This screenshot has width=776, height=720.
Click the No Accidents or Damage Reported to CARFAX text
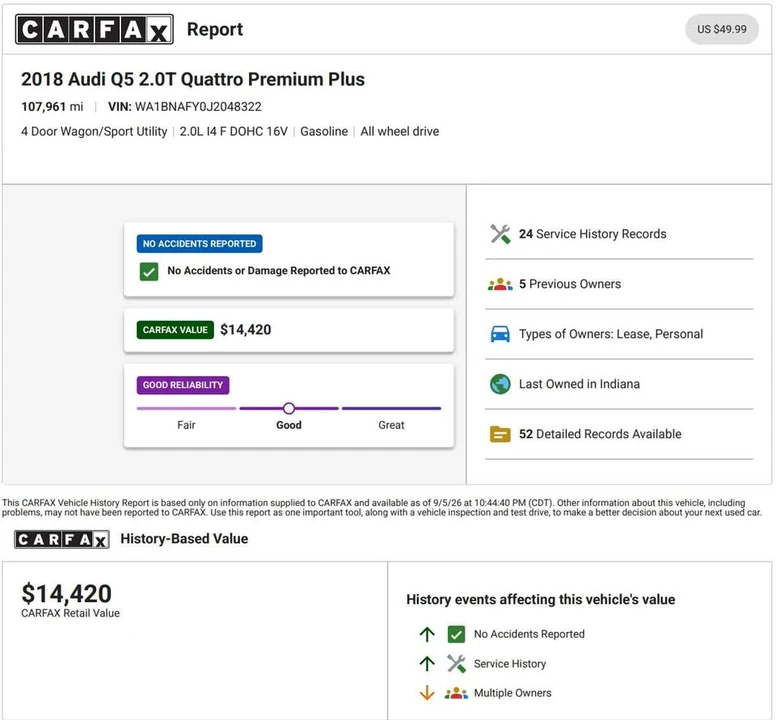tap(279, 271)
